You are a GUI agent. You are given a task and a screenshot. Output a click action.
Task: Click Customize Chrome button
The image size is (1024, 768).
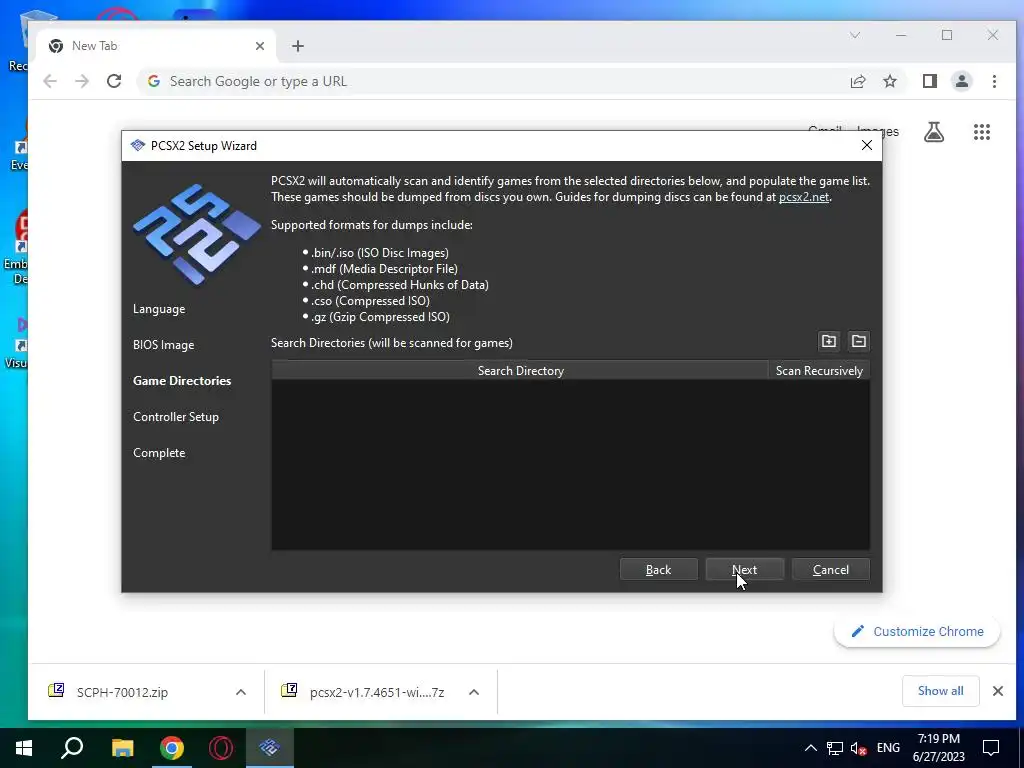(917, 632)
